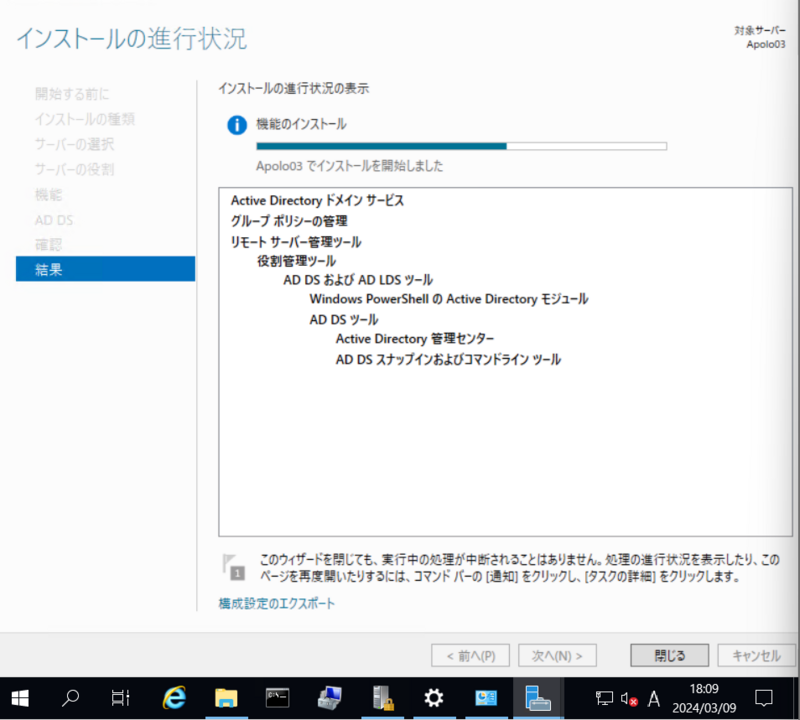Open the computer toolbox taskbar icon
The width and height of the screenshot is (800, 720).
330,698
